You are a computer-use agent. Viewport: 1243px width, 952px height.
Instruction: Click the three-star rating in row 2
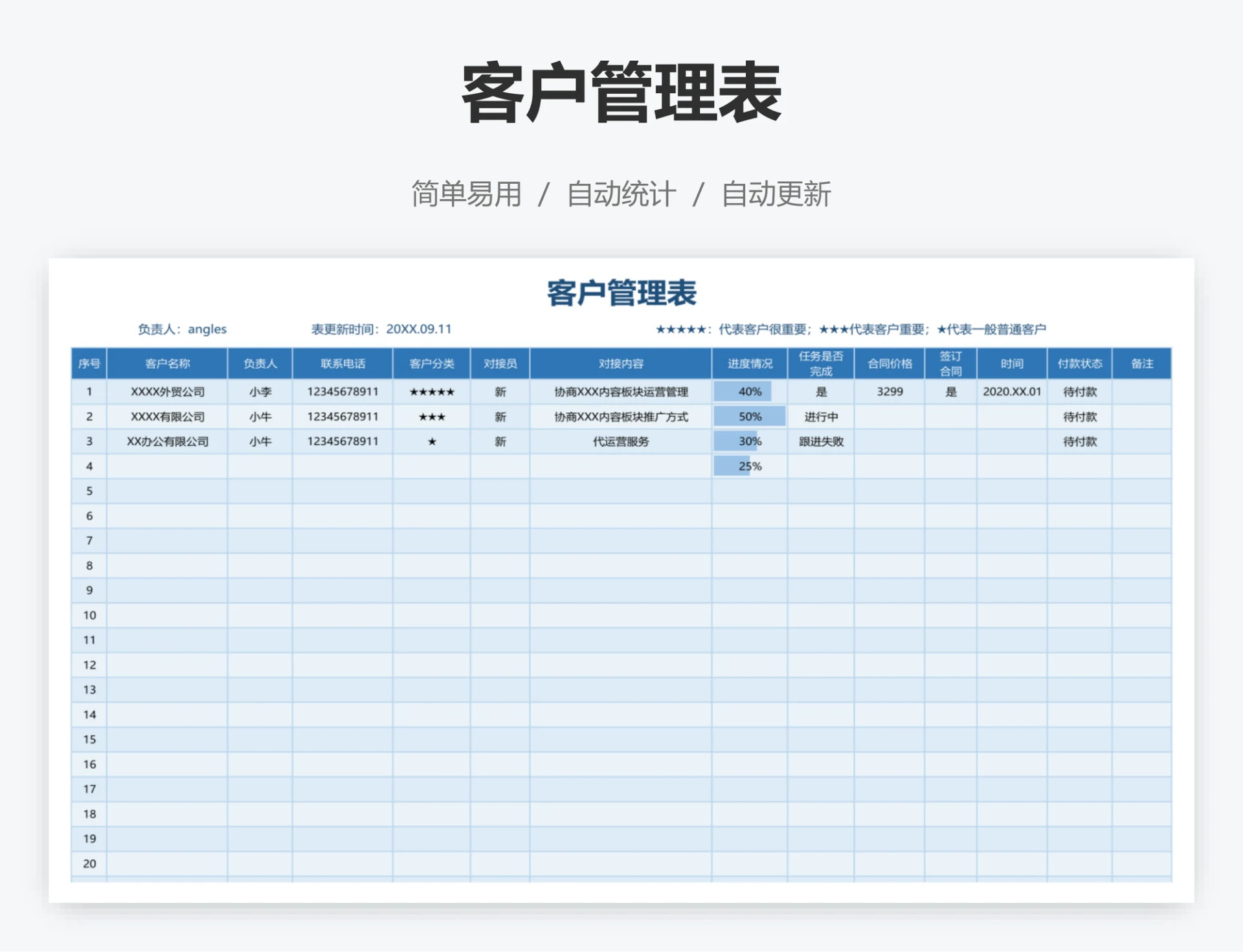(x=432, y=416)
